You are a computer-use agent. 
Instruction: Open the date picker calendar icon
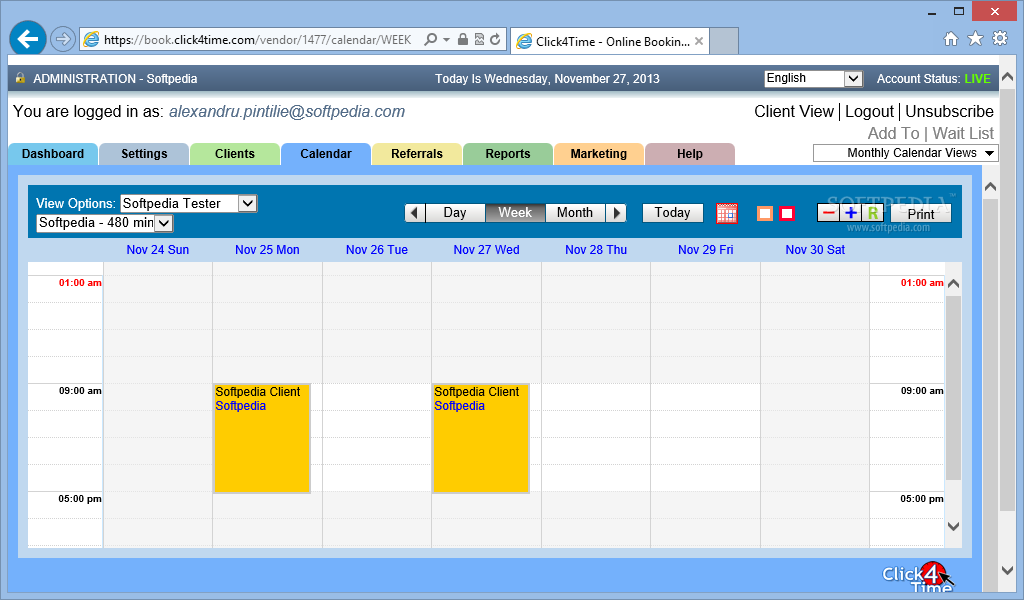coord(727,213)
